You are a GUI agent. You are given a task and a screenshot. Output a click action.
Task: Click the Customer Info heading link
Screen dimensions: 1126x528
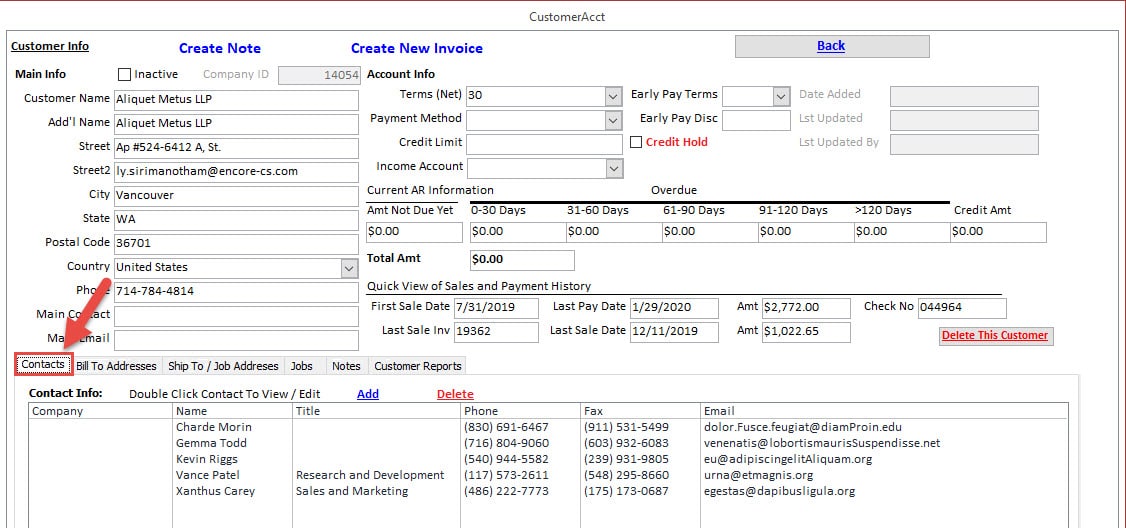[x=50, y=46]
